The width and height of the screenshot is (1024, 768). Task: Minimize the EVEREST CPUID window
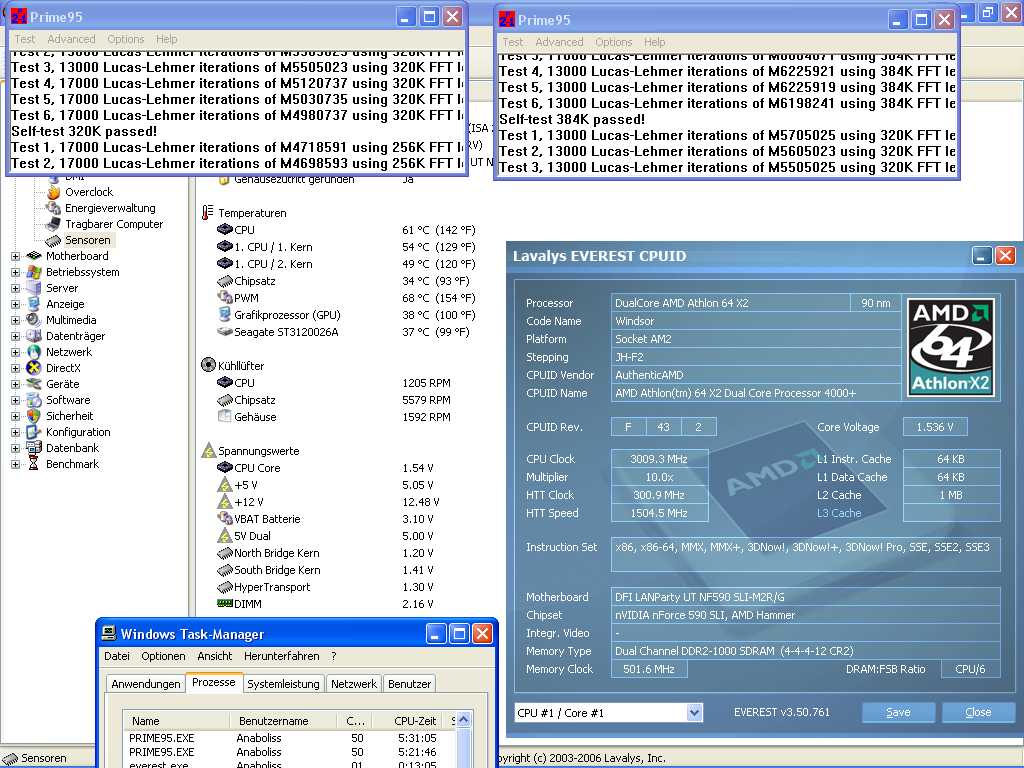[982, 255]
